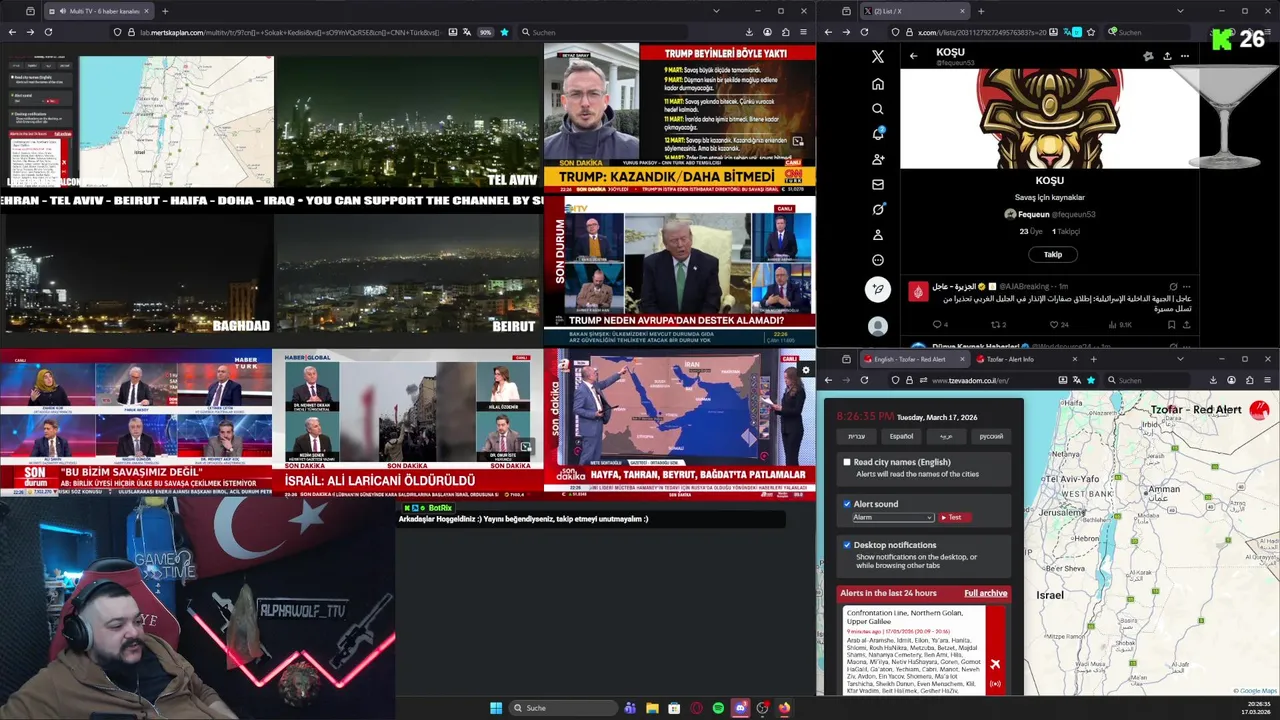This screenshot has height=720, width=1280.
Task: Open Discord from the taskbar
Action: (740, 708)
